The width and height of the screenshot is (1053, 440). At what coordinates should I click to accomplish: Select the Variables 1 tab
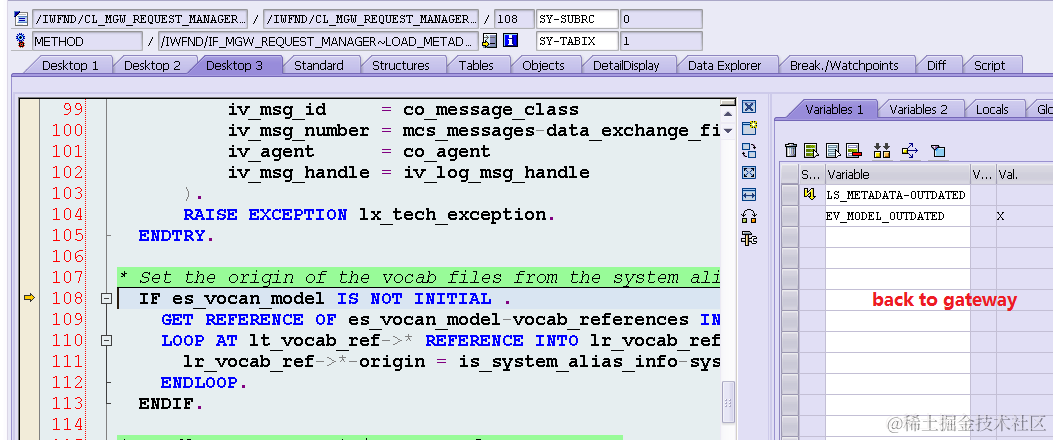(x=834, y=109)
